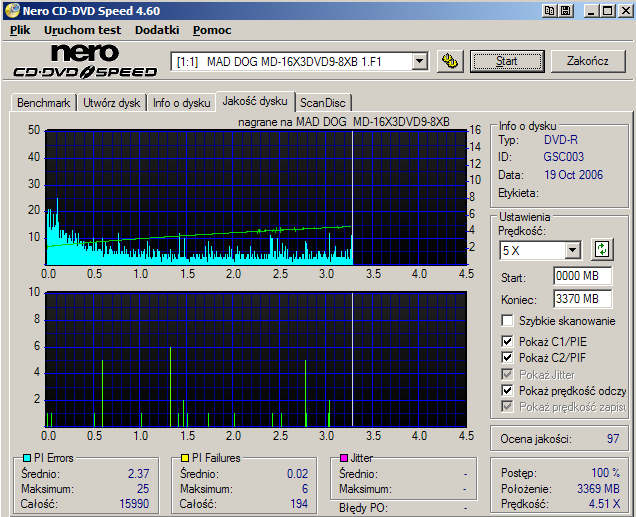Switch to the Benchmark tab
This screenshot has height=517, width=636.
(x=43, y=103)
